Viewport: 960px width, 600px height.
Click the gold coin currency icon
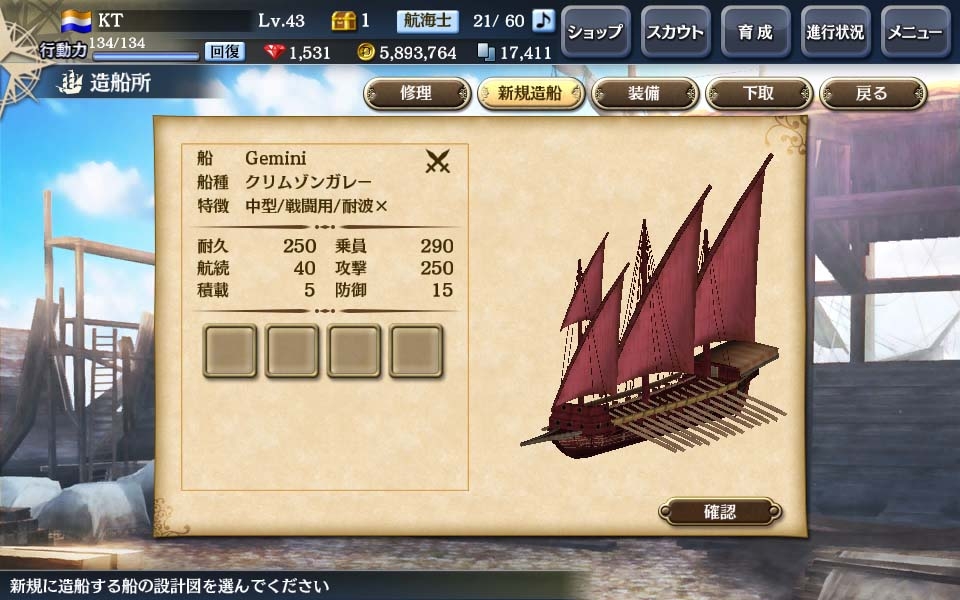coord(366,52)
